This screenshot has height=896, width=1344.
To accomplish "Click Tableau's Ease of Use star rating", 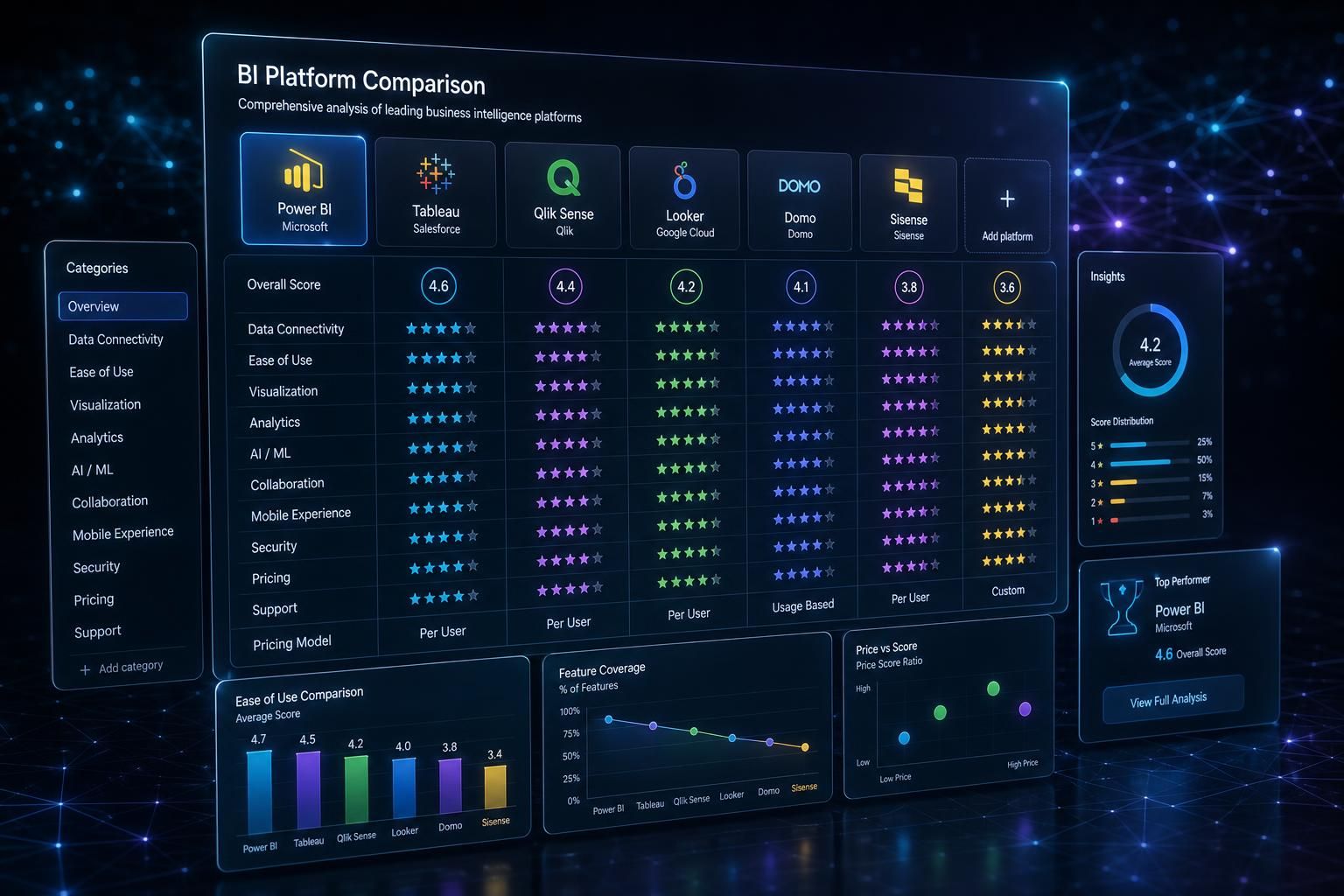I will 568,357.
